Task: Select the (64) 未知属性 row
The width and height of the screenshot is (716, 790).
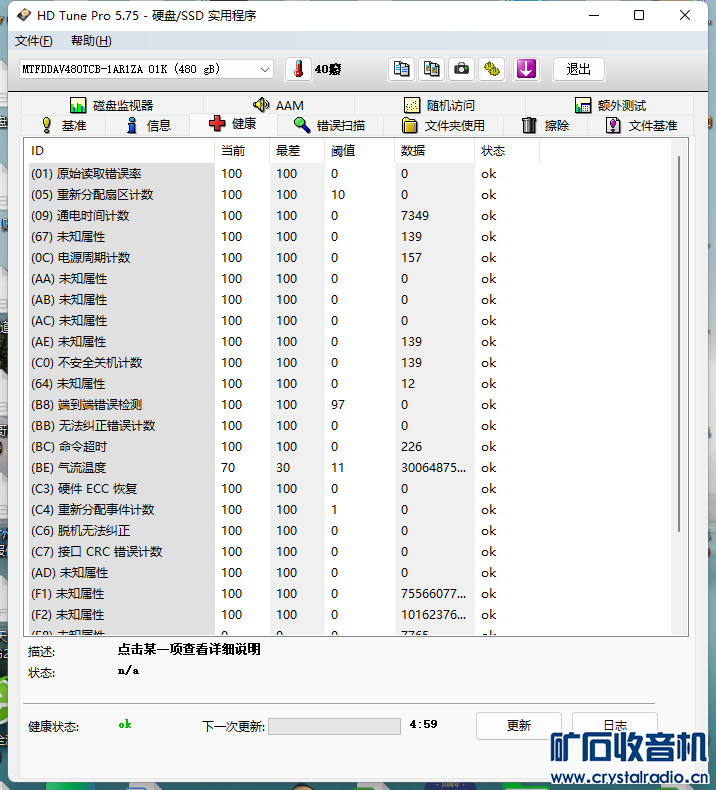Action: point(349,384)
